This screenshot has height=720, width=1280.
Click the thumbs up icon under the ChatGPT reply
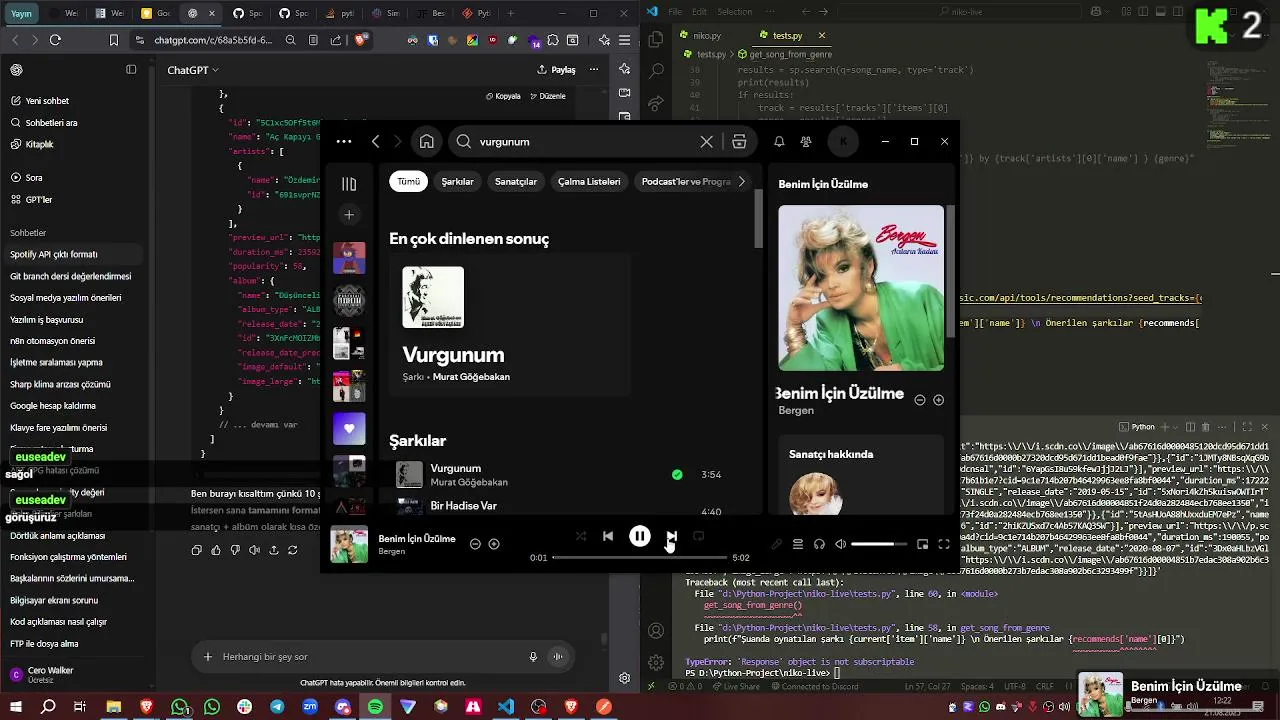pyautogui.click(x=216, y=550)
